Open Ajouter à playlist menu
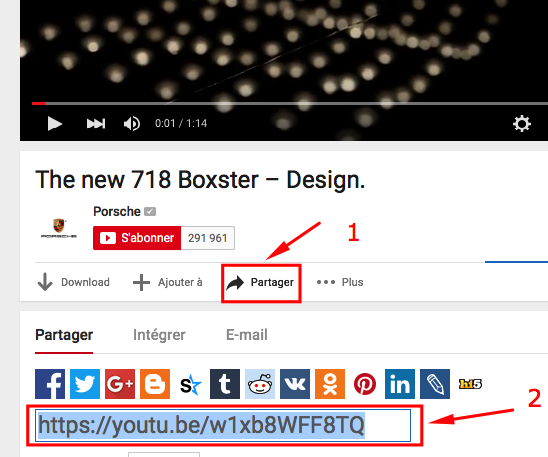Screen dimensions: 548x457 (168, 282)
